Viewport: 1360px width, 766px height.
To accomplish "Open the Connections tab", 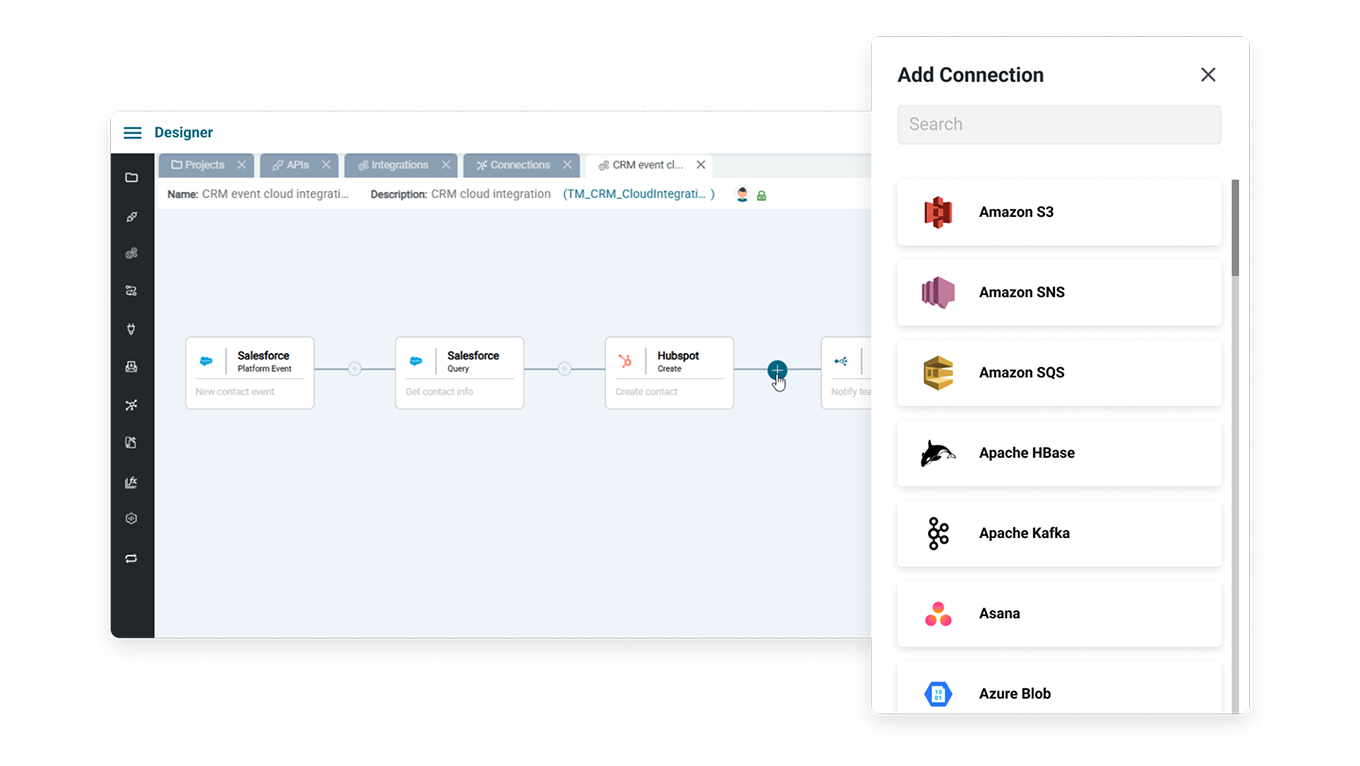I will pos(513,165).
